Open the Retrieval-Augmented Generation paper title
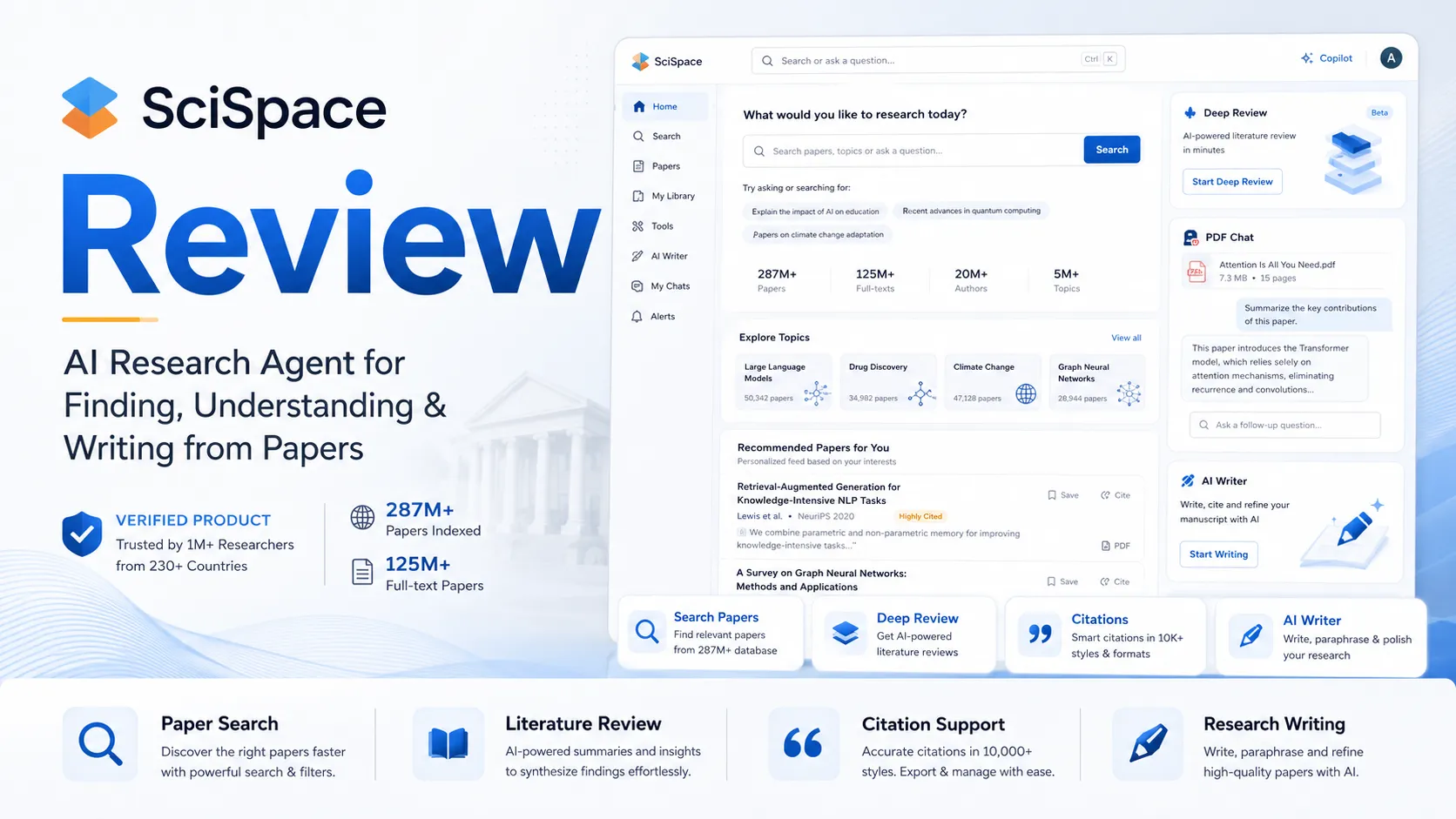This screenshot has width=1456, height=819. click(x=819, y=493)
